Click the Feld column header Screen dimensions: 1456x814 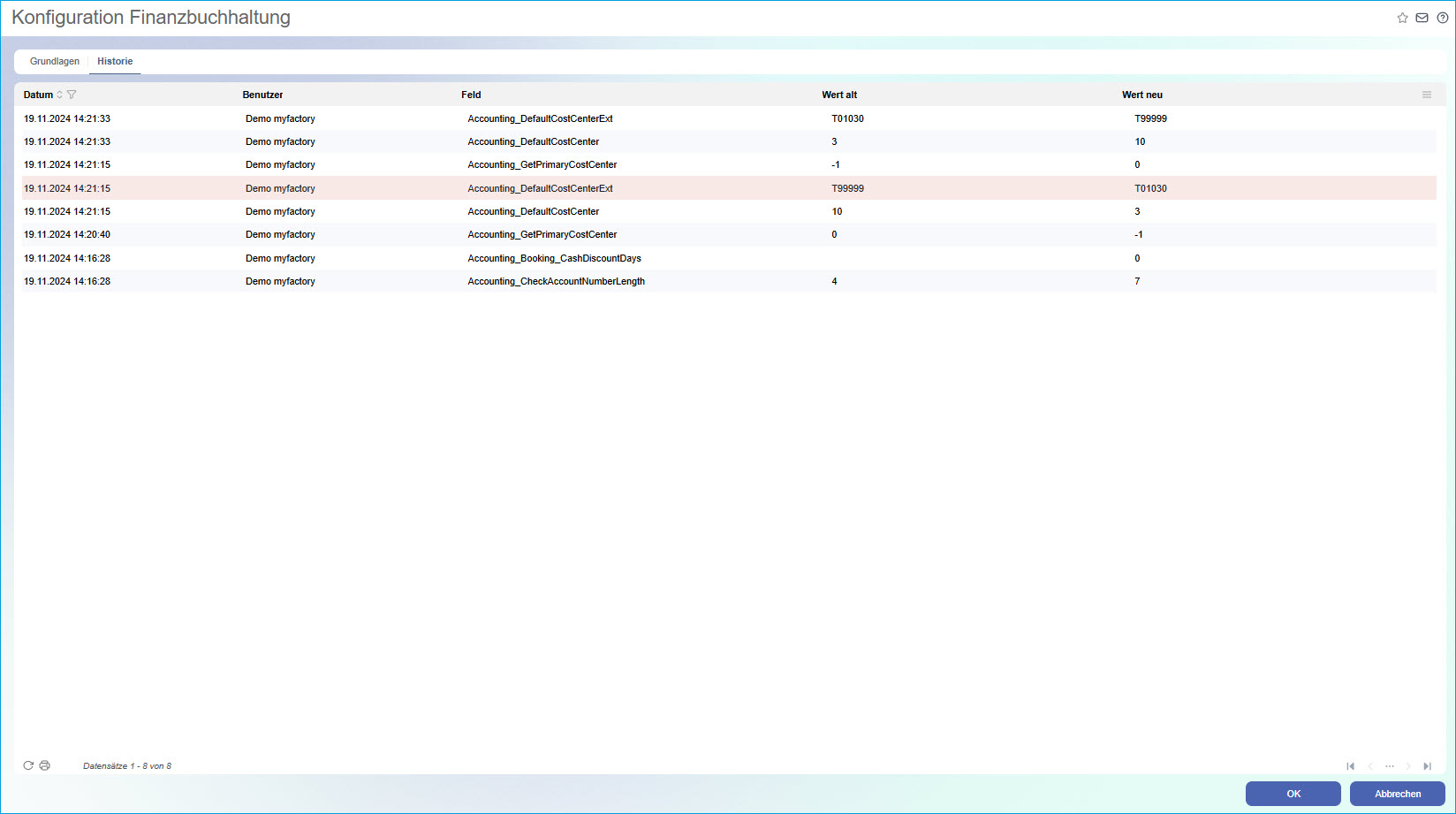coord(471,95)
